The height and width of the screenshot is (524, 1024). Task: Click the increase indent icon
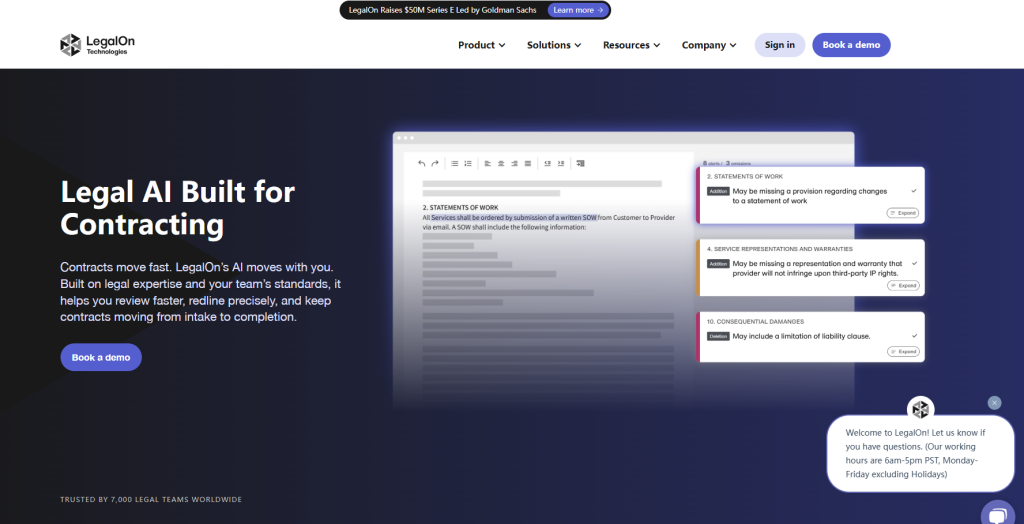pos(560,163)
